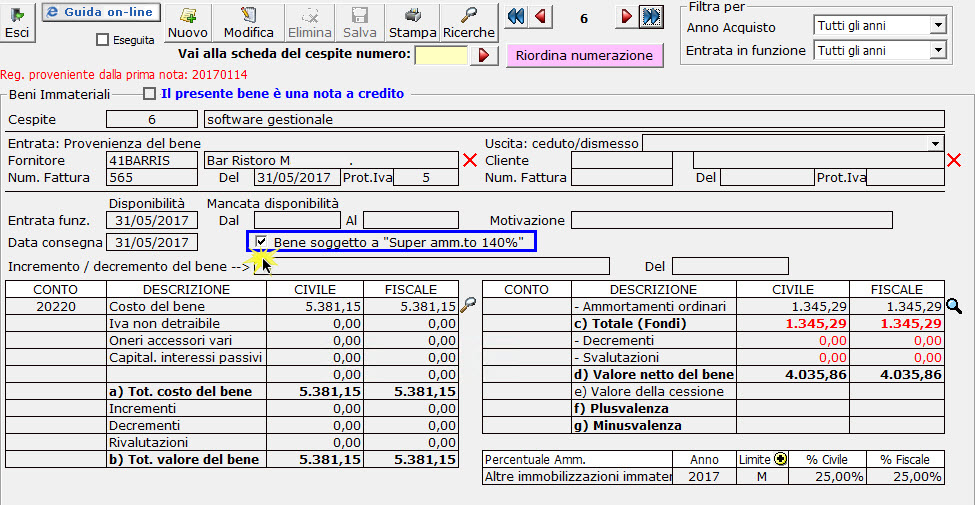Image resolution: width=975 pixels, height=505 pixels.
Task: Click Mancata disponibilità Al field
Action: [x=411, y=220]
